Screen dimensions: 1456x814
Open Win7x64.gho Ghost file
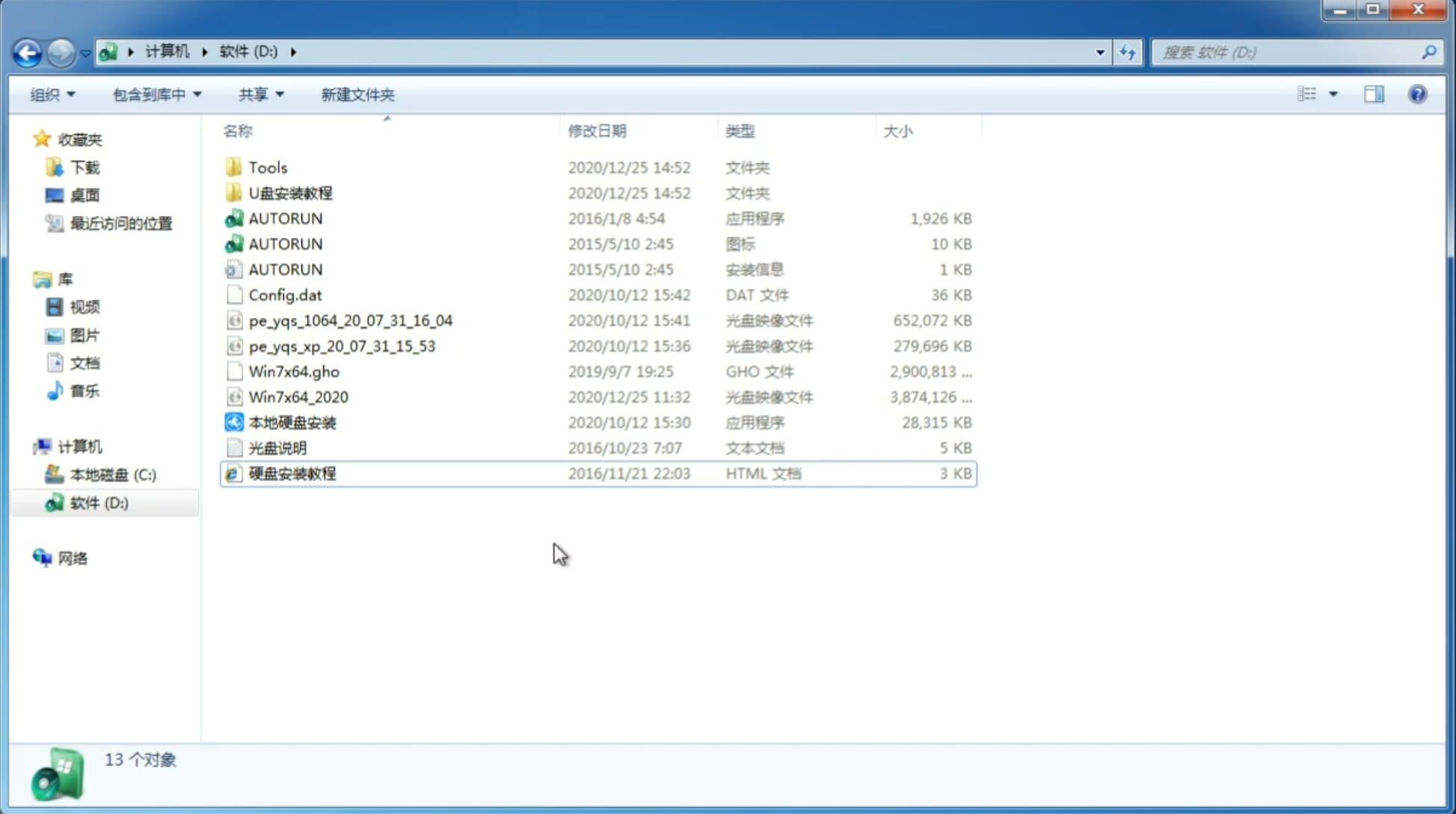coord(294,371)
